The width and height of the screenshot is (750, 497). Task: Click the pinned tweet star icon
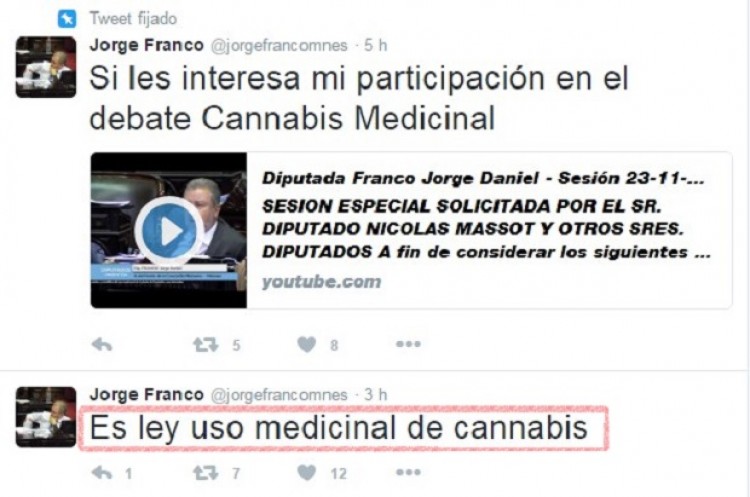67,19
